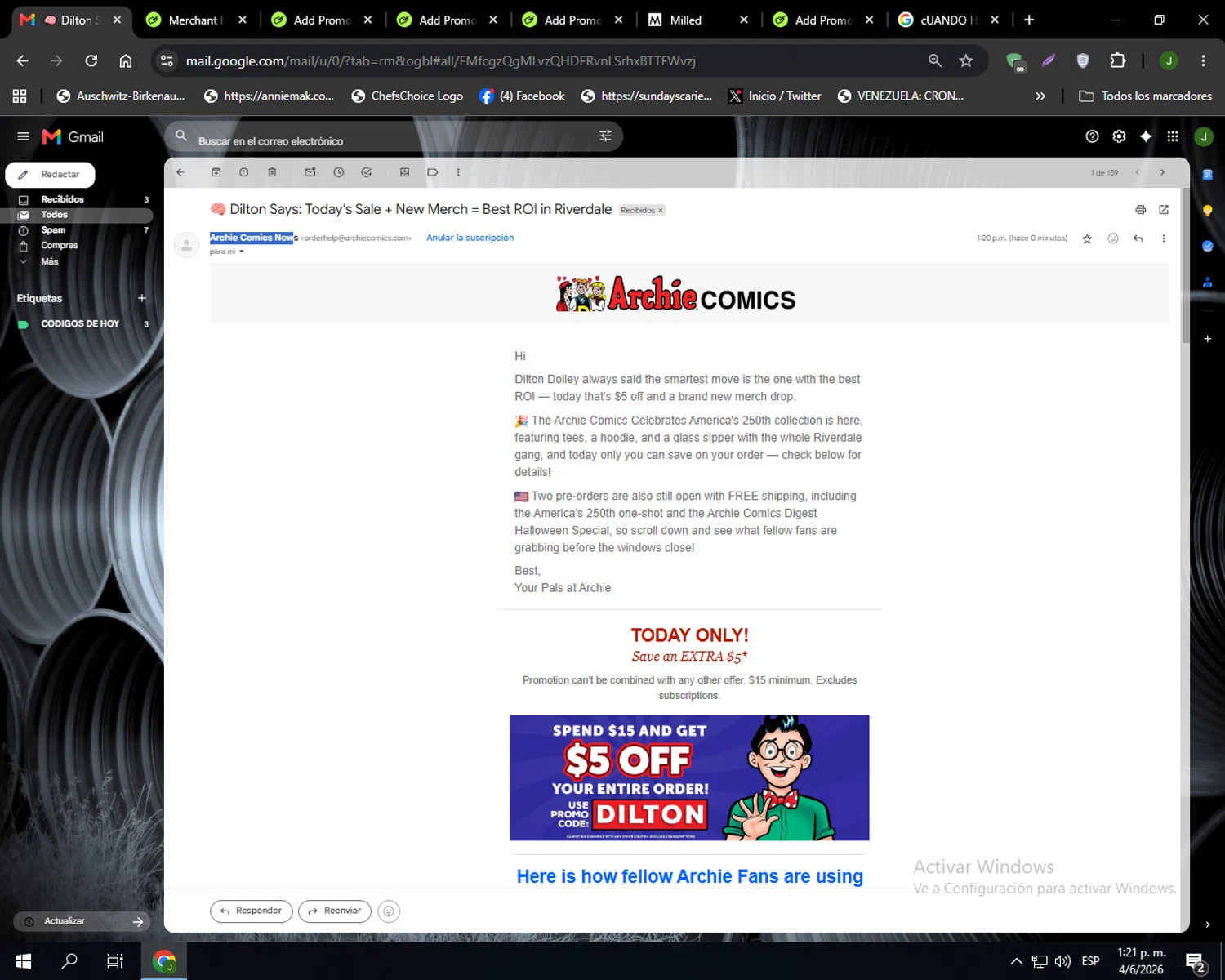The width and height of the screenshot is (1225, 980).
Task: Remove Recibidos label chip X
Action: click(661, 210)
